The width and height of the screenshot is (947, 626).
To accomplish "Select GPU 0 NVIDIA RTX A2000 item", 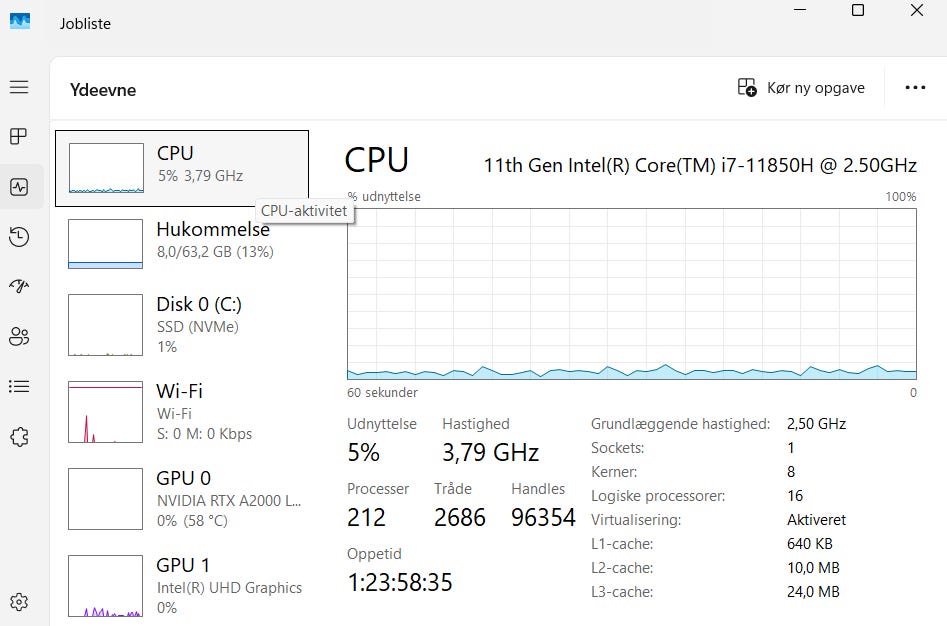I will pos(182,499).
